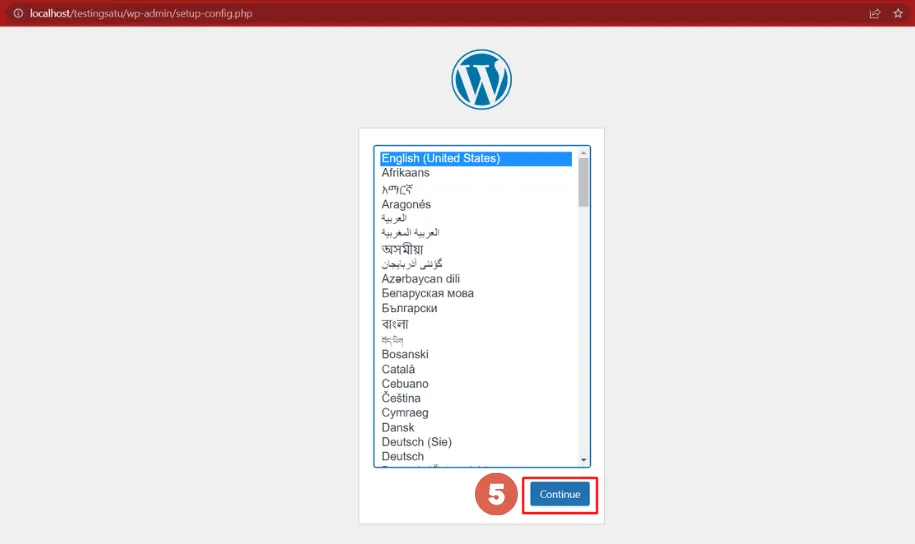Pick Cebuano in the language list

coord(476,383)
